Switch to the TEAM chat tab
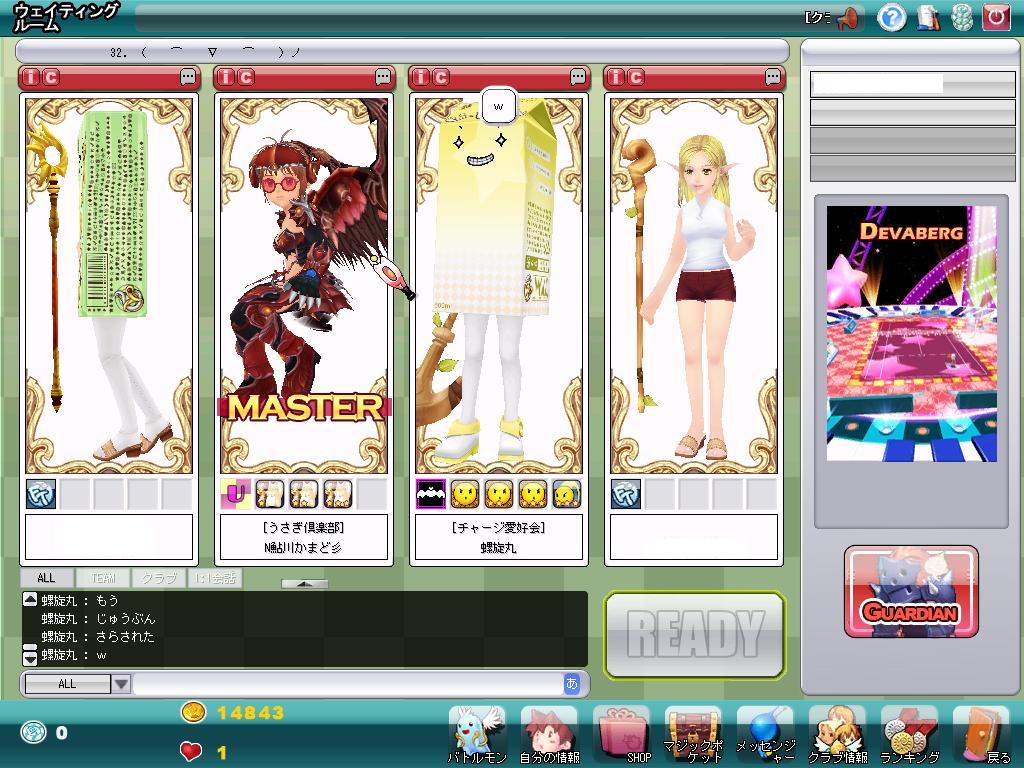Screen dimensions: 1024x768 pyautogui.click(x=104, y=578)
